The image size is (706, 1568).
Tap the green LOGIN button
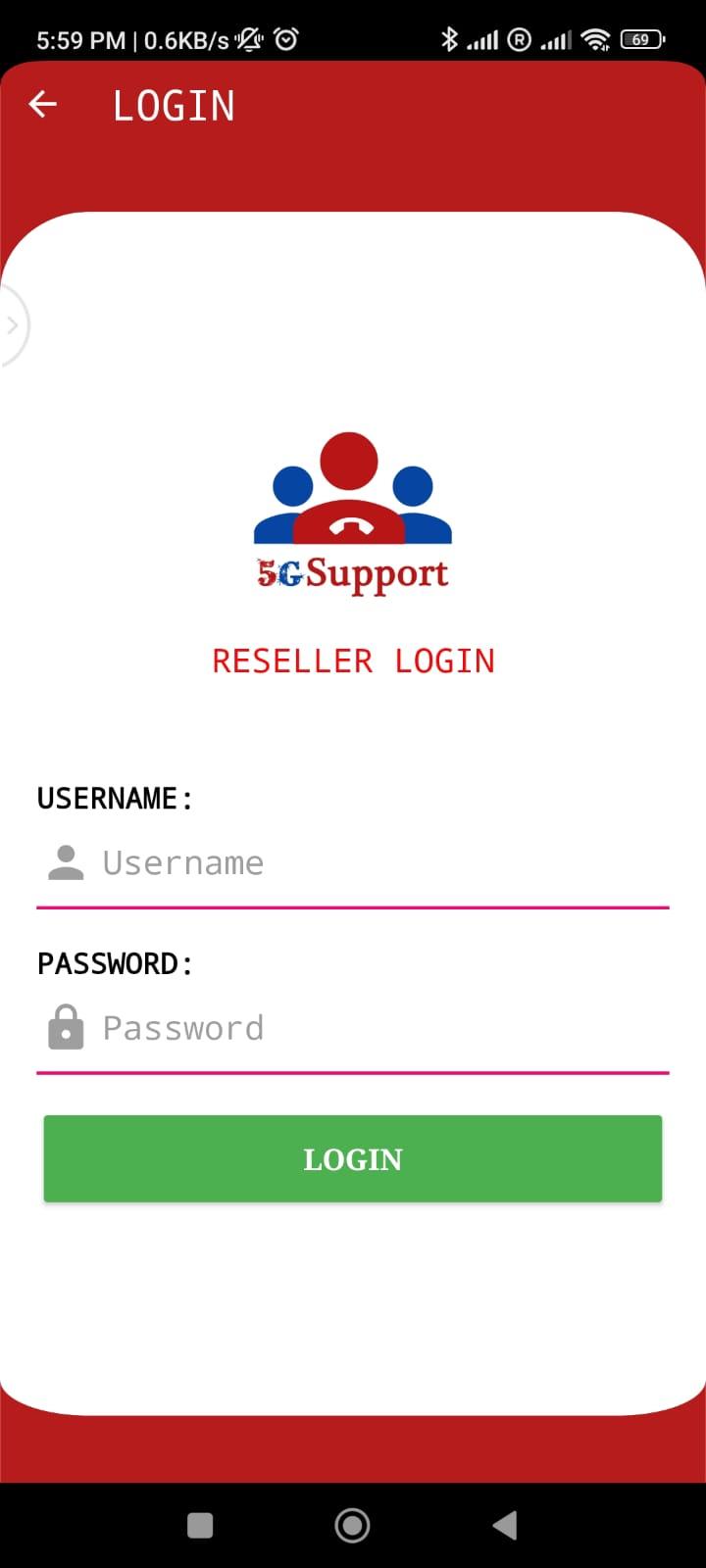[x=353, y=1158]
